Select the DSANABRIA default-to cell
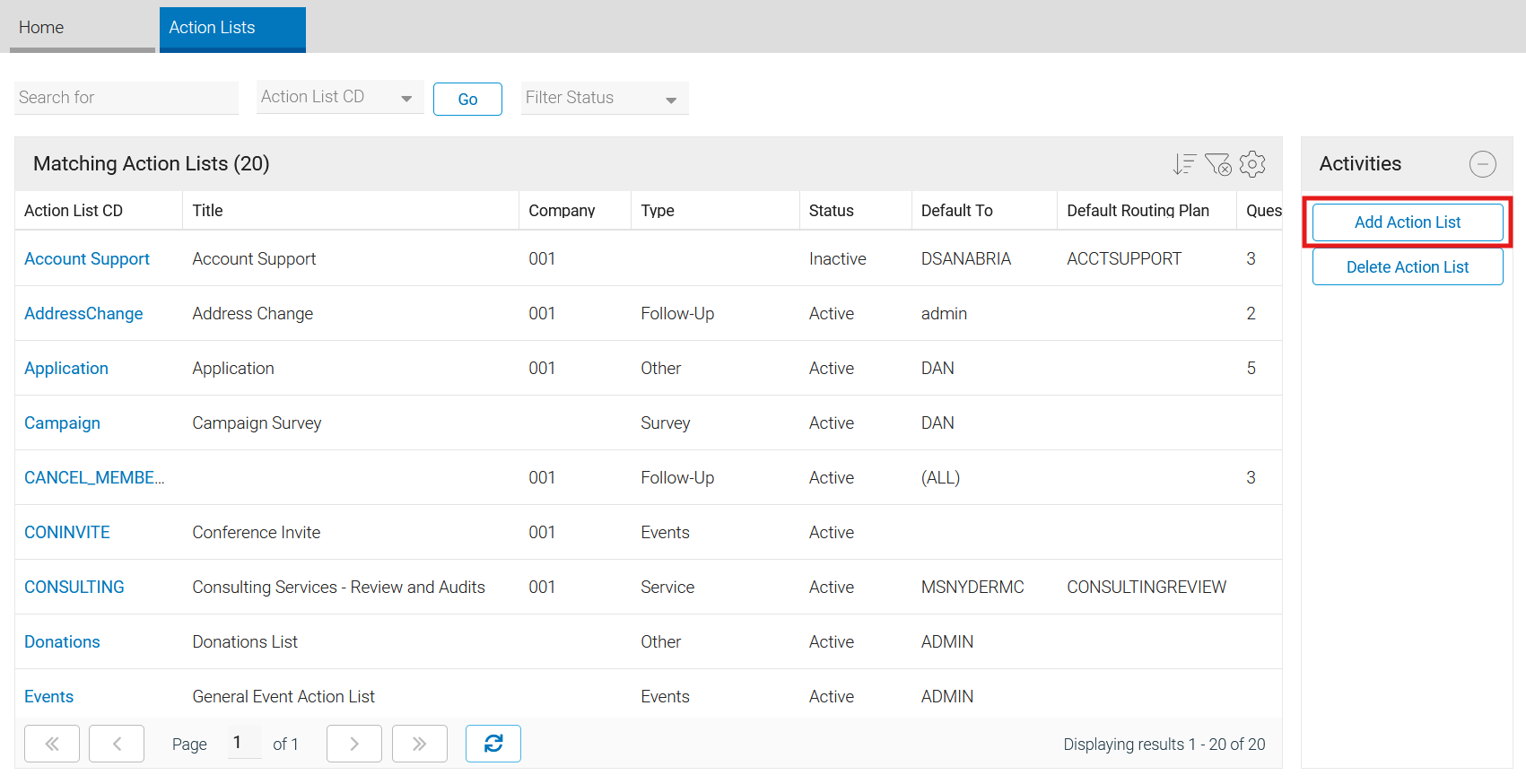 pos(966,259)
